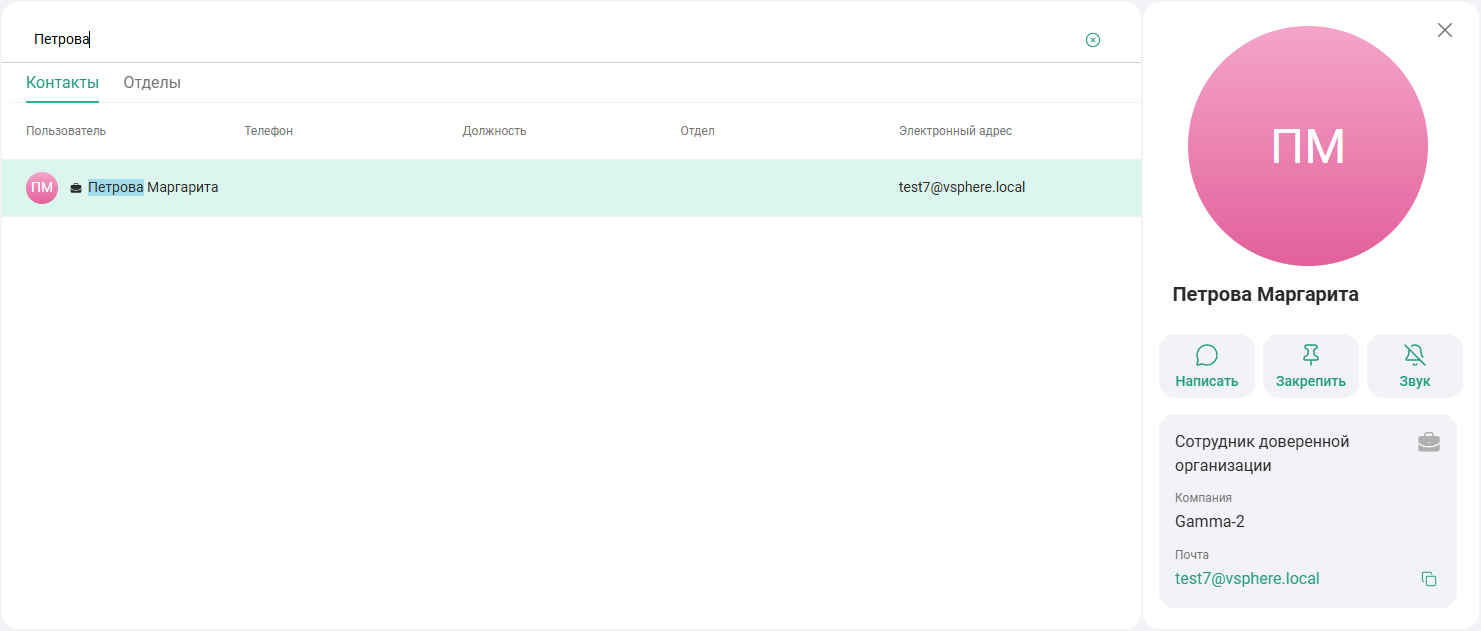Viewport: 1481px width, 631px height.
Task: Switch to the Контакты tab
Action: tap(62, 83)
